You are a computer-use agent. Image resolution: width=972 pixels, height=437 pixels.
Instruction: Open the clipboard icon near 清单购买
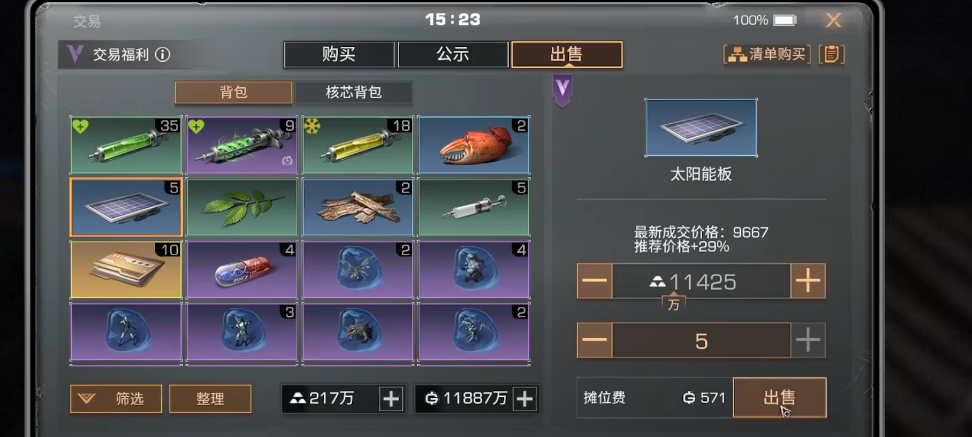click(x=832, y=55)
